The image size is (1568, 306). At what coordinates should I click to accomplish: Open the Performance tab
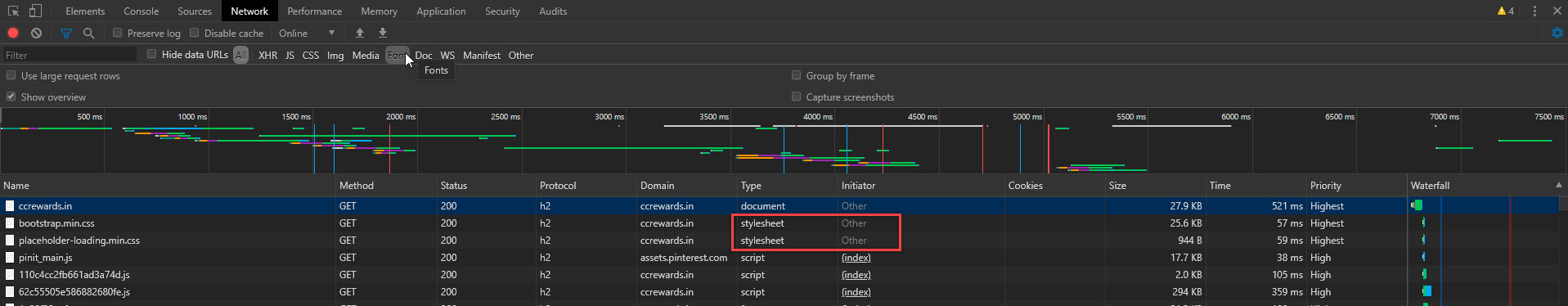(315, 11)
